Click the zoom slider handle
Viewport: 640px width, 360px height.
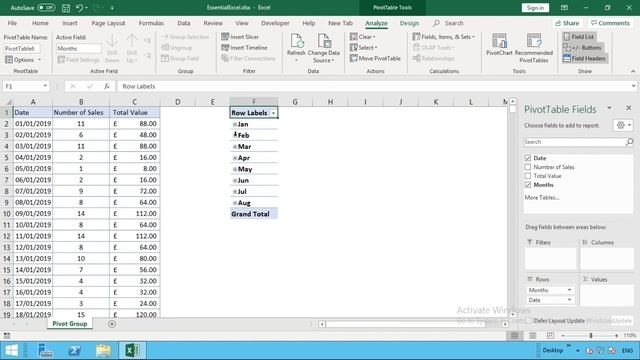click(591, 336)
